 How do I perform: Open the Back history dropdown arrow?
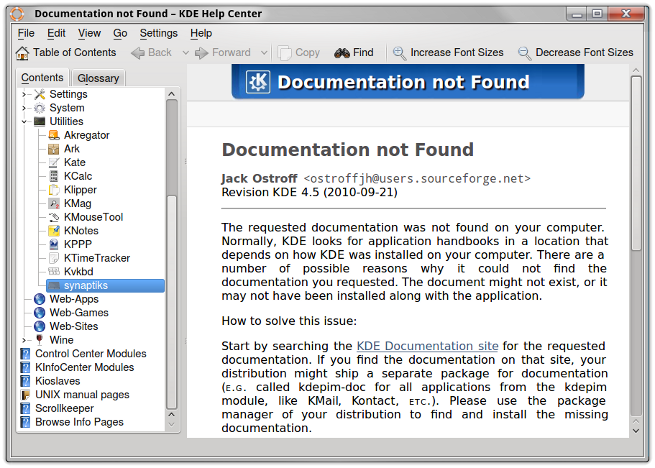[186, 53]
